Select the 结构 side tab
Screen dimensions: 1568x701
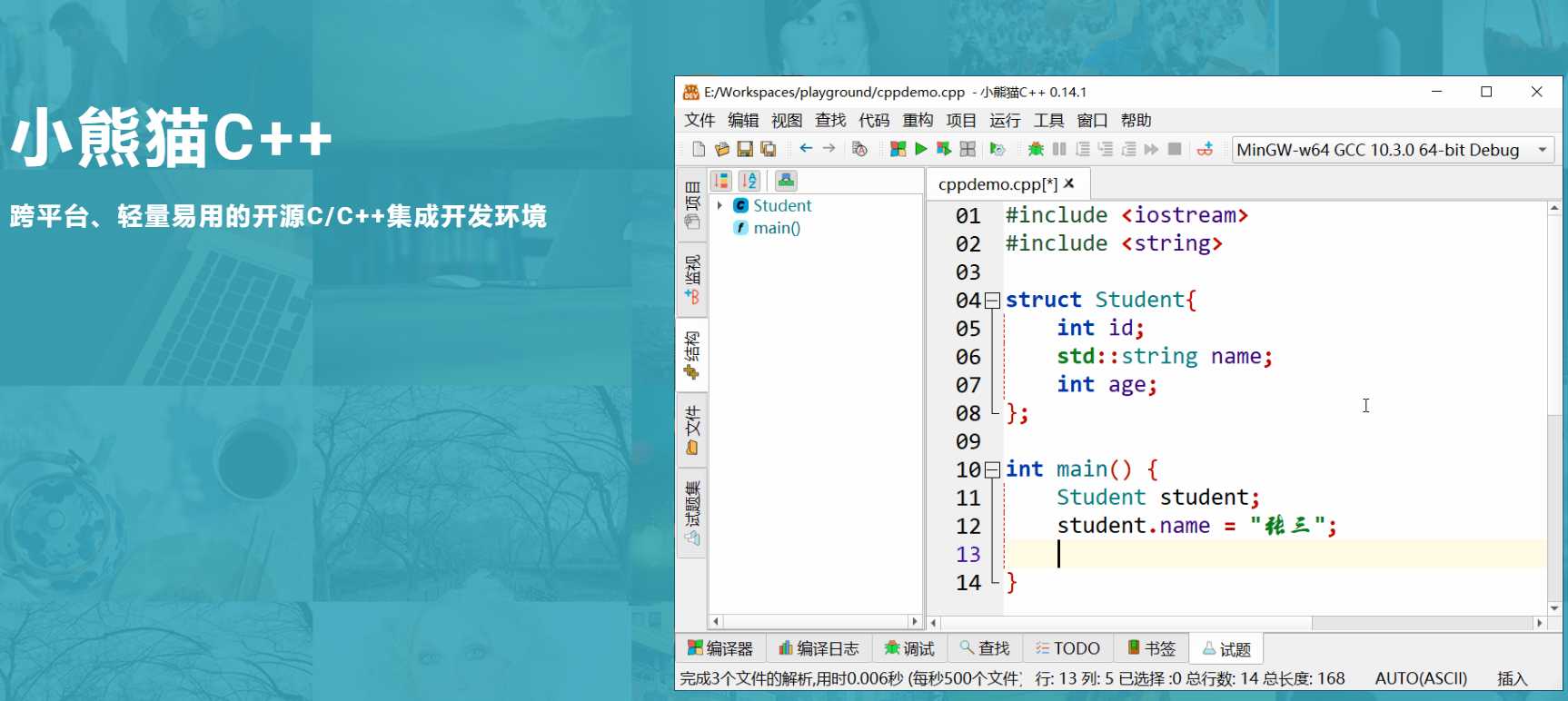(692, 354)
